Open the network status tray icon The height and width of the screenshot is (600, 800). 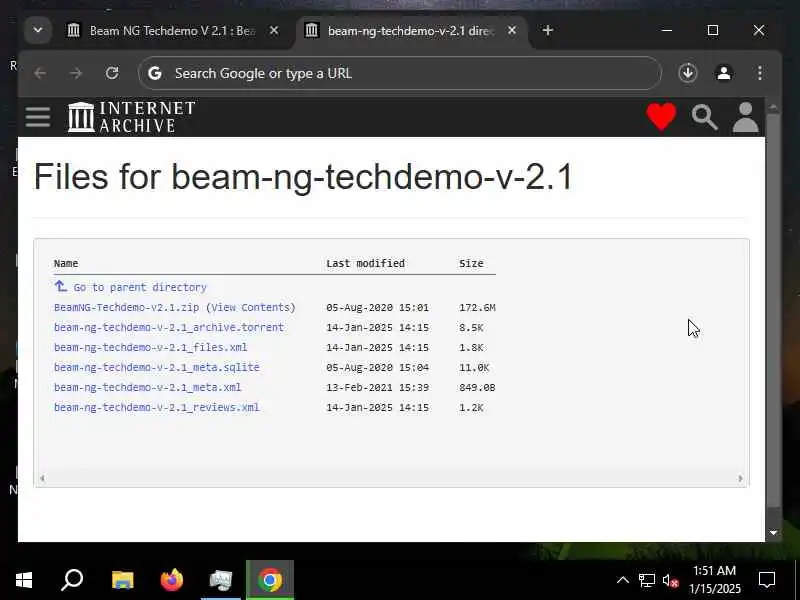pos(646,580)
